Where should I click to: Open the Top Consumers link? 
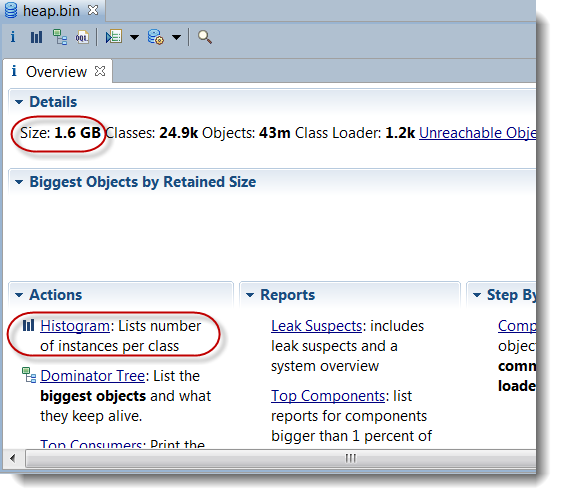(x=91, y=444)
